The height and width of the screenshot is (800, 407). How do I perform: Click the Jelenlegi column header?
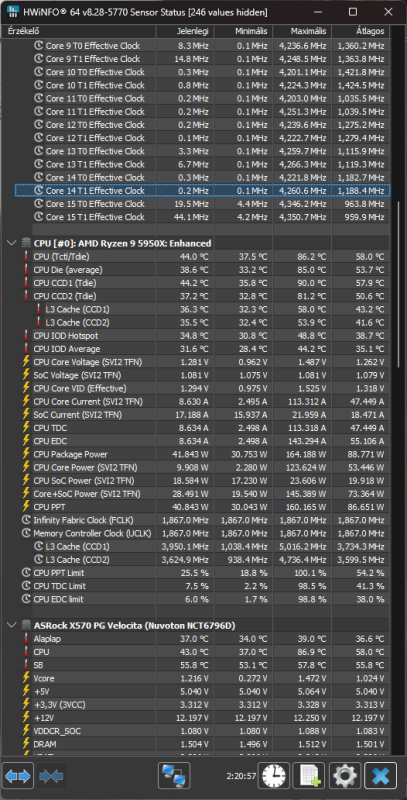point(185,32)
